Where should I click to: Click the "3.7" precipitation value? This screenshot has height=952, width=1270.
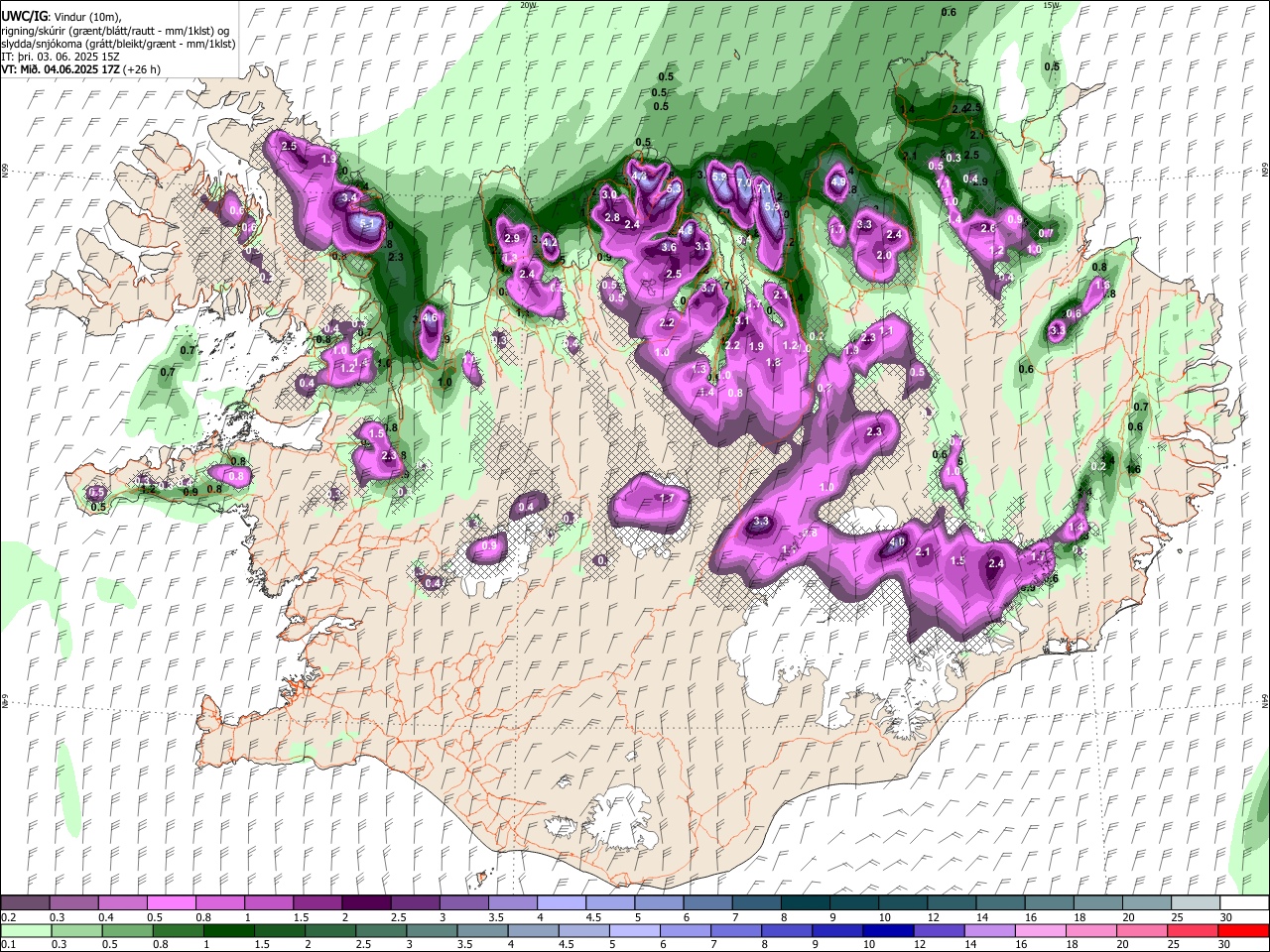point(708,288)
